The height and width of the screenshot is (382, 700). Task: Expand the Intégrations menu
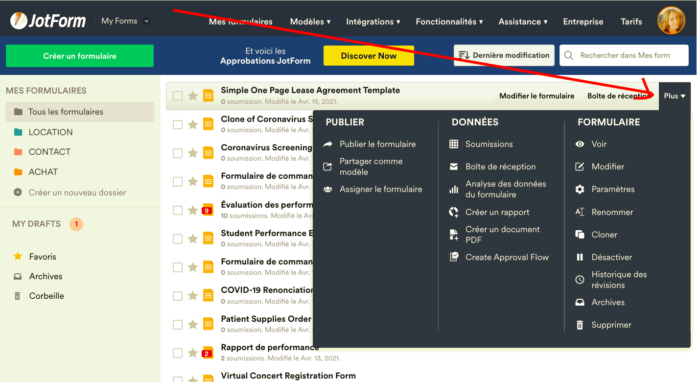[x=373, y=21]
